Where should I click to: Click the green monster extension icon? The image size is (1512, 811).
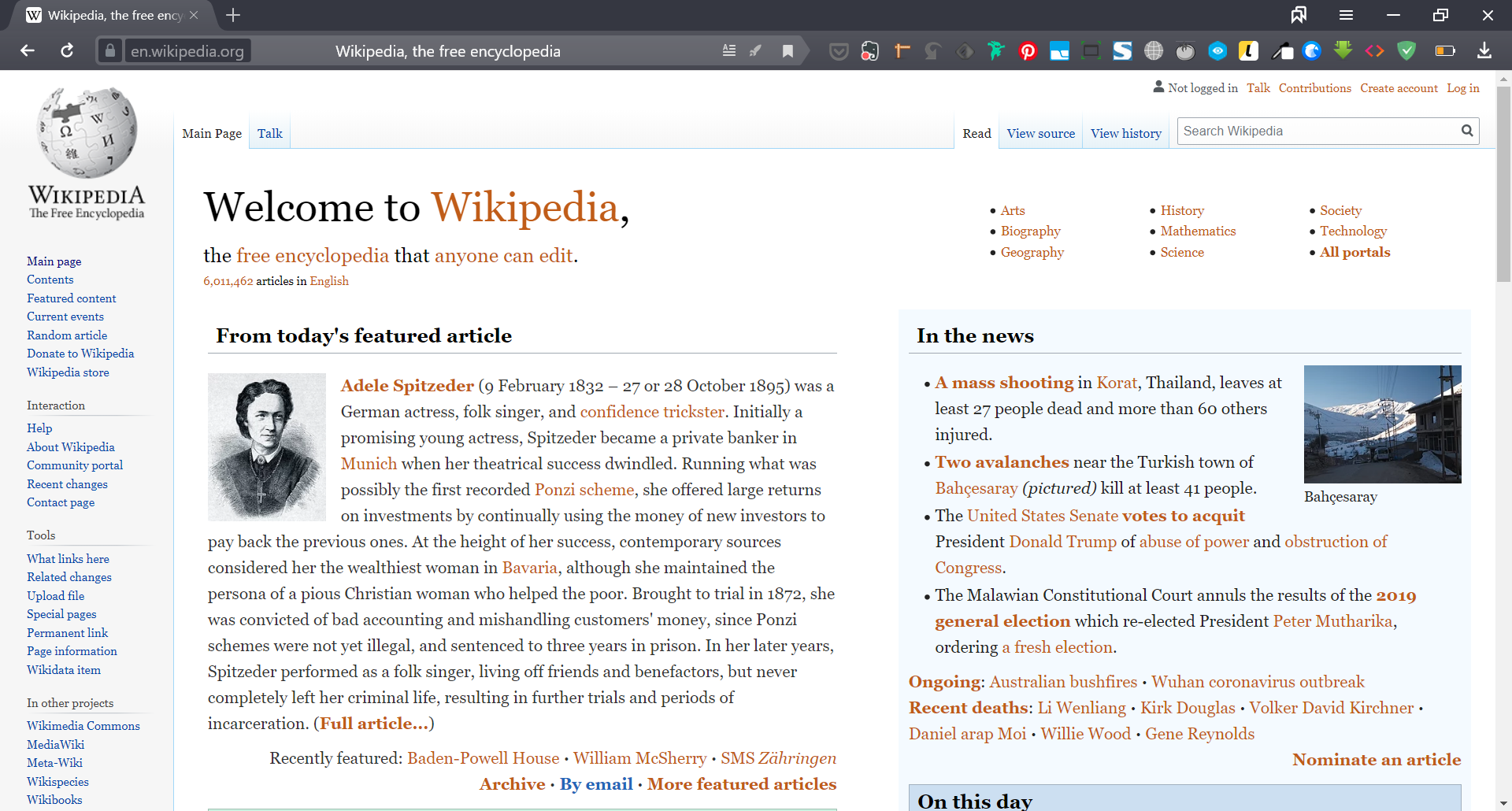pyautogui.click(x=996, y=51)
